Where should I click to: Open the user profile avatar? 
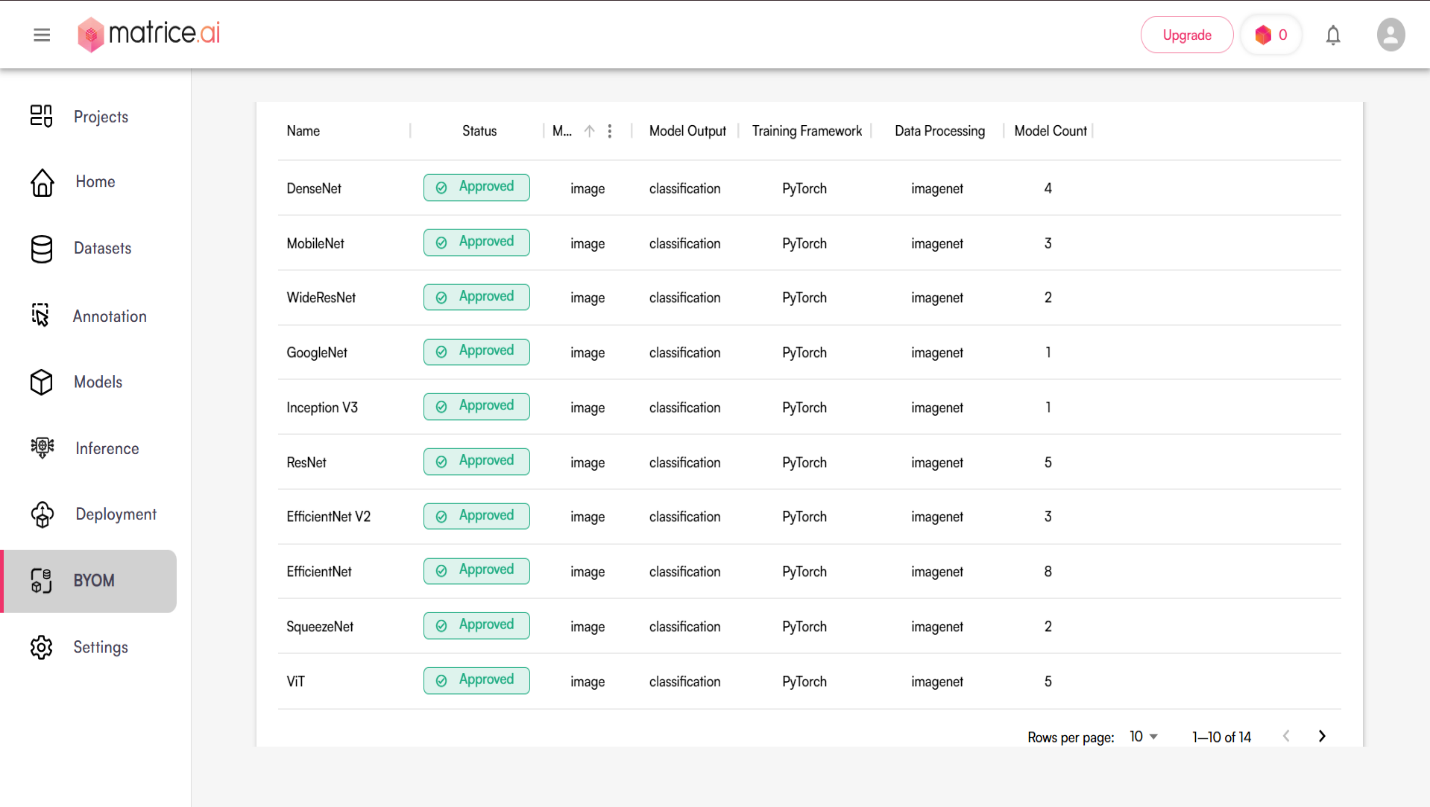1390,35
